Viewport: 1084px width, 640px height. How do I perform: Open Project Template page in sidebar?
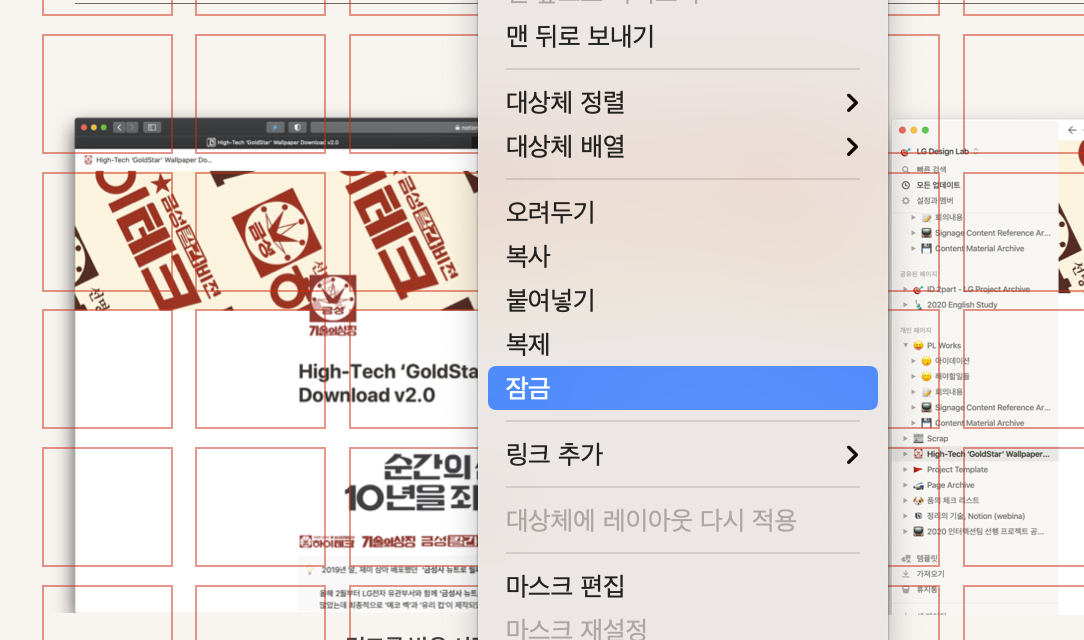pos(957,470)
